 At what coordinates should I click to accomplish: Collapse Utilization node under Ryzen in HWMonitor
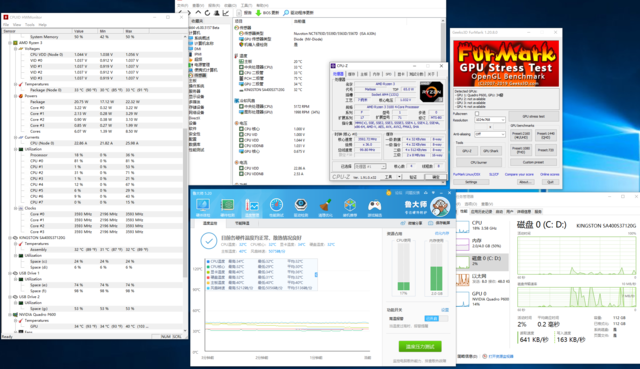[x=16, y=149]
